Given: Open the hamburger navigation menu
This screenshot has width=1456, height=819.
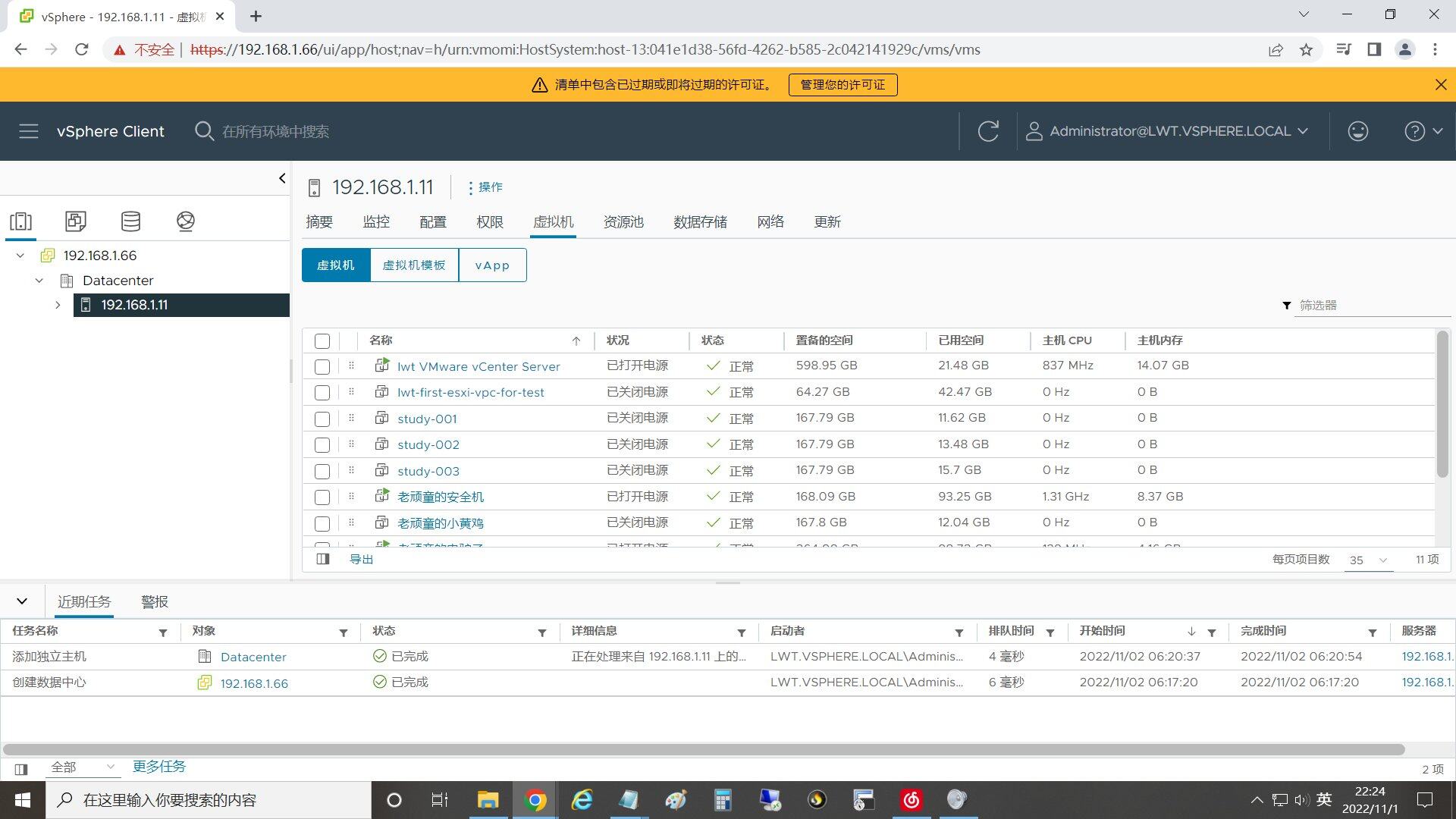Looking at the screenshot, I should point(29,131).
